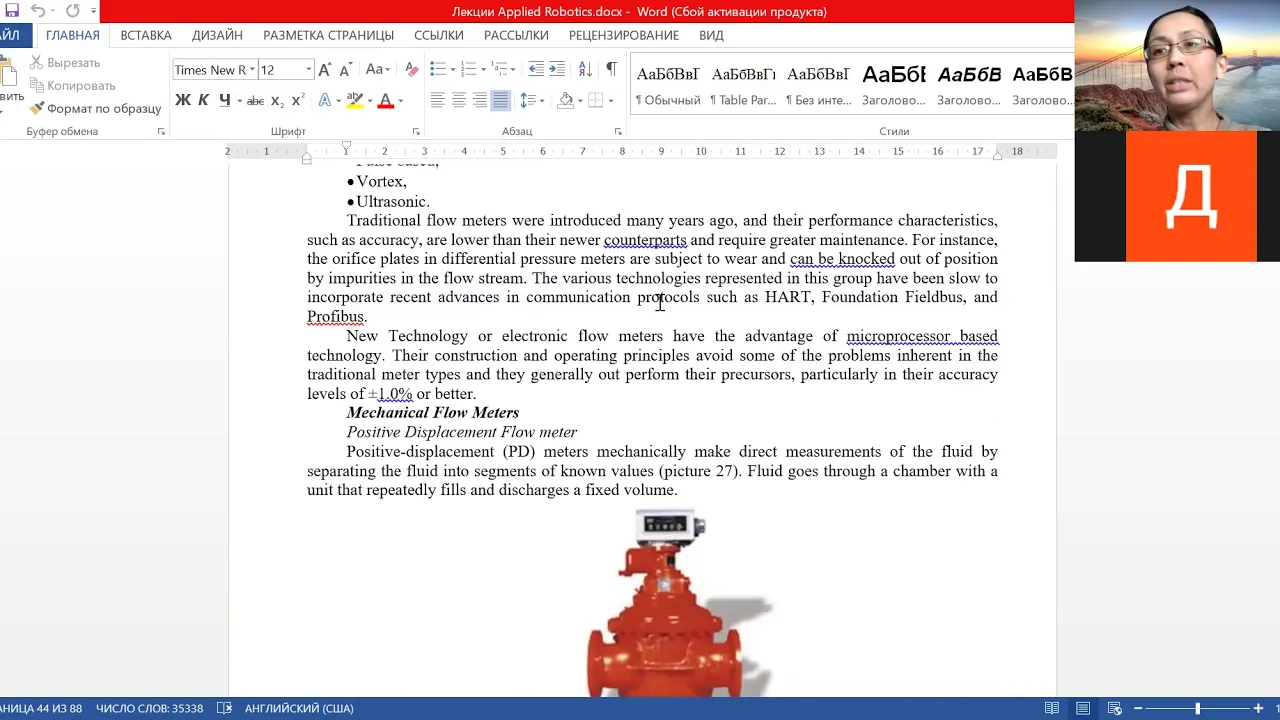Increase the font size
The image size is (1280, 720).
point(325,70)
